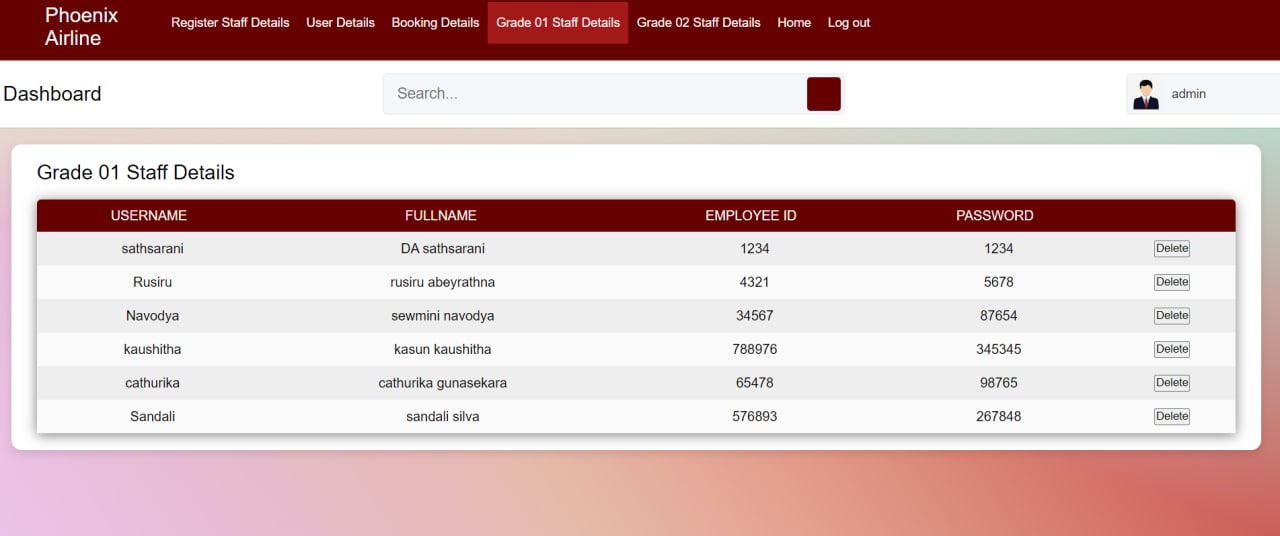Click the admin username label

(1189, 94)
